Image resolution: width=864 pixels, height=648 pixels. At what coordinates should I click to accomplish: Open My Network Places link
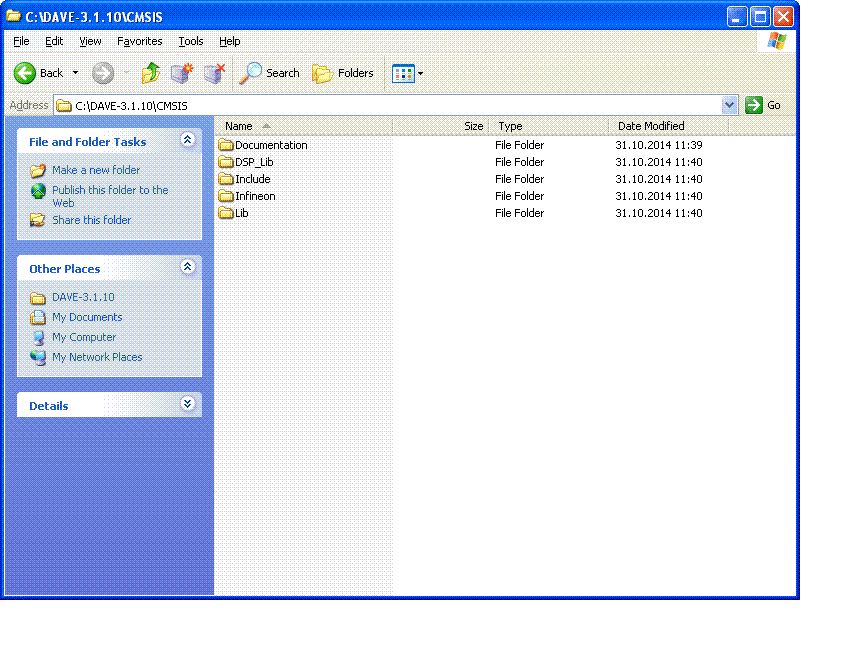97,357
